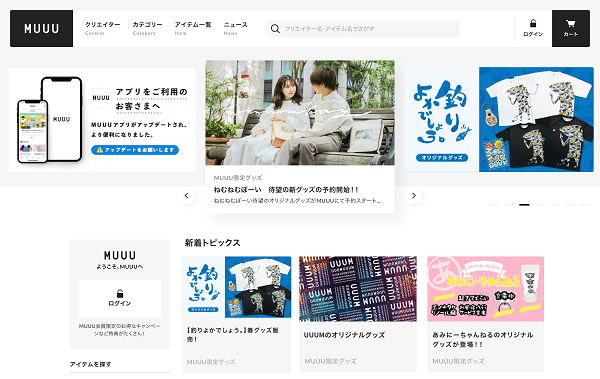Open UUUM pattern topic thumbnail
The image size is (600, 379).
[358, 289]
